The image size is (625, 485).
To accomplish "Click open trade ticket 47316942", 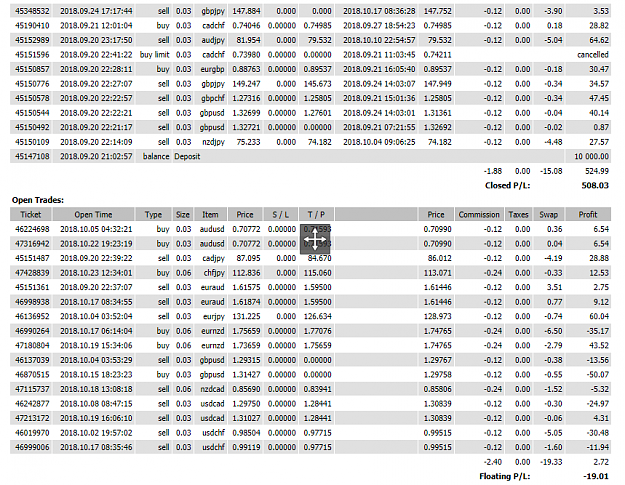I will [x=32, y=244].
